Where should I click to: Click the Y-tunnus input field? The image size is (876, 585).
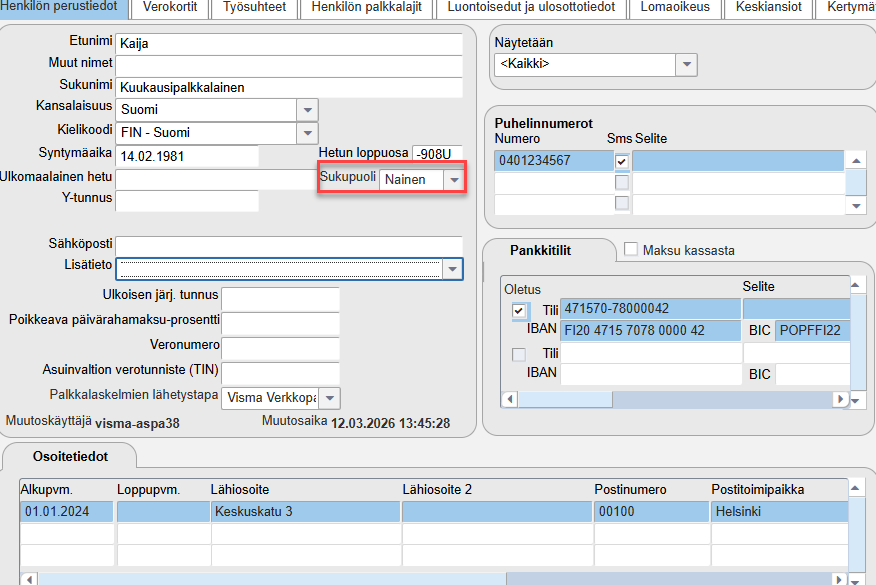coord(187,201)
